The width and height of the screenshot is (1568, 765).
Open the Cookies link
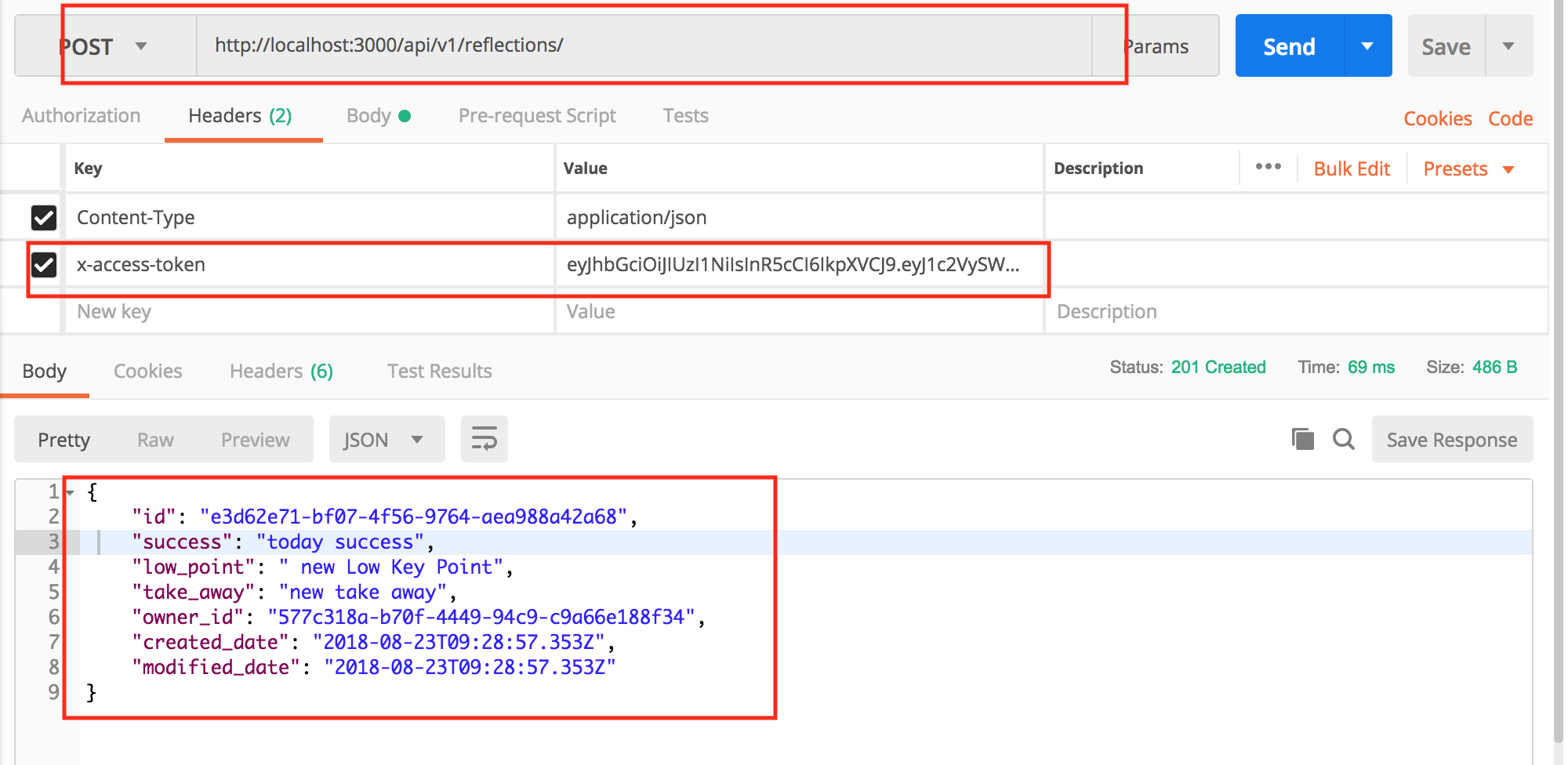point(1437,118)
